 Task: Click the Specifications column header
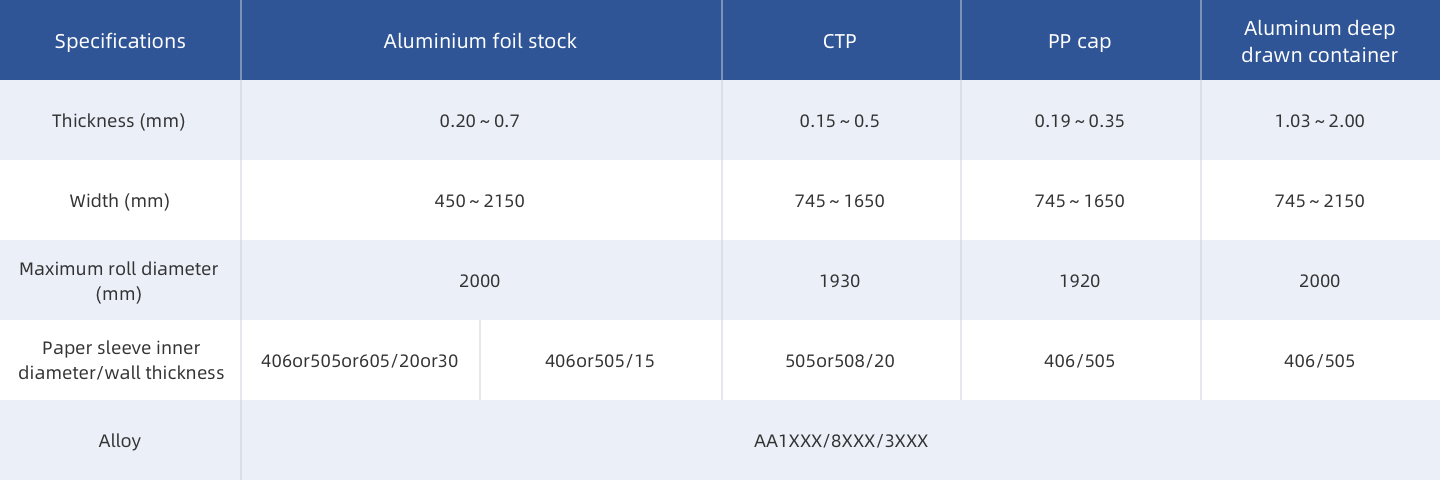[120, 41]
